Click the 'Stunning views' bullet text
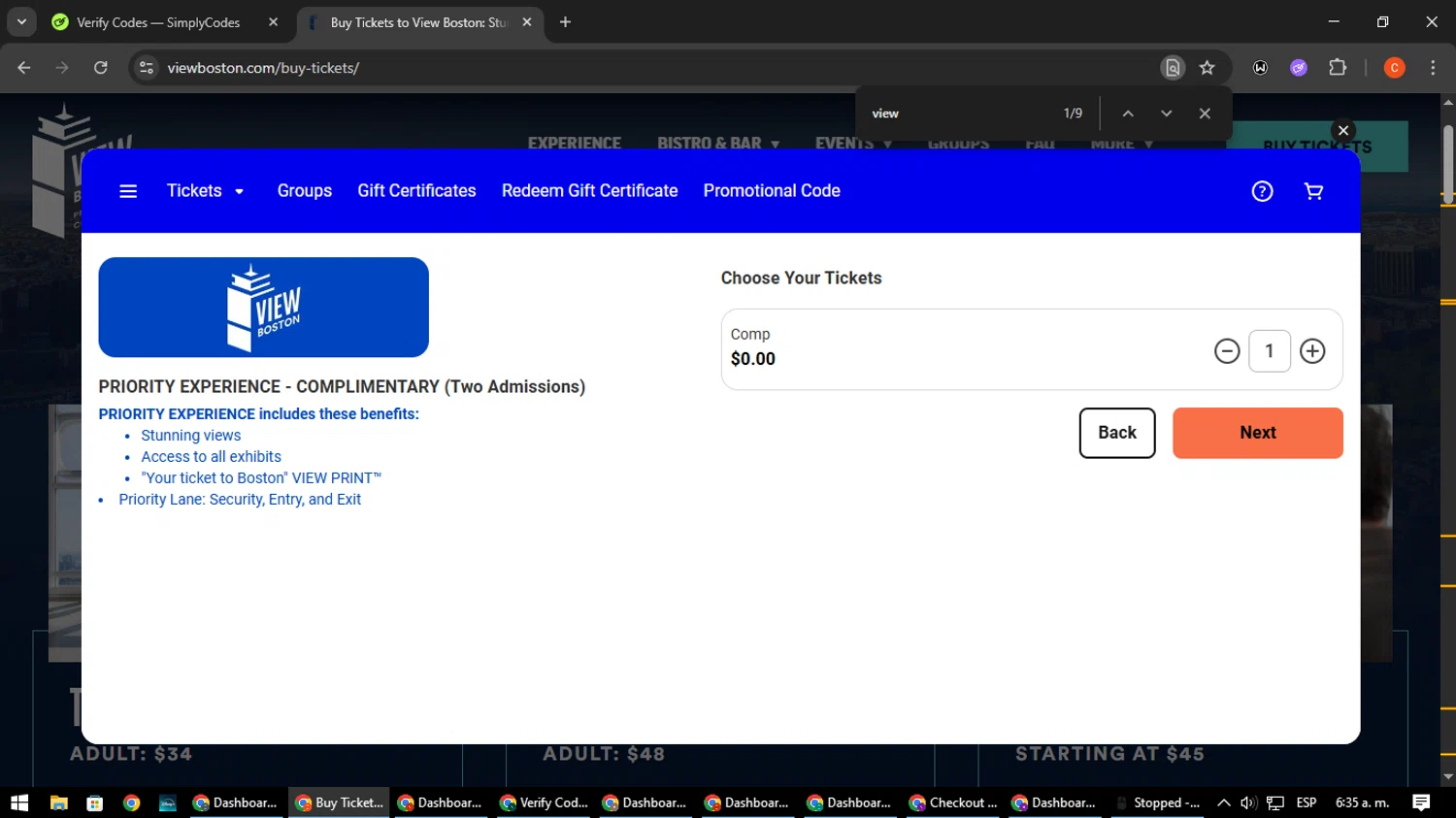The height and width of the screenshot is (818, 1456). coord(191,436)
